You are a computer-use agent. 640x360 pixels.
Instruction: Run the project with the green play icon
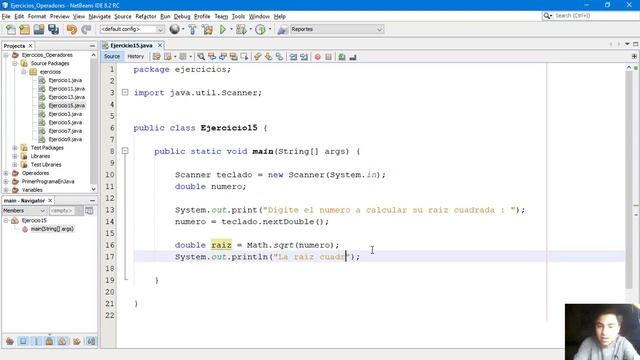point(222,29)
